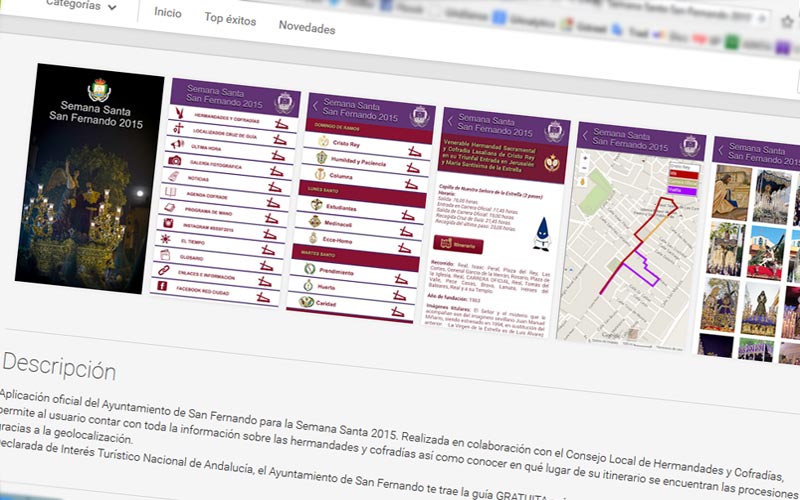This screenshot has height=500, width=800.
Task: Click the blue nazareno hooded figure
Action: [542, 234]
